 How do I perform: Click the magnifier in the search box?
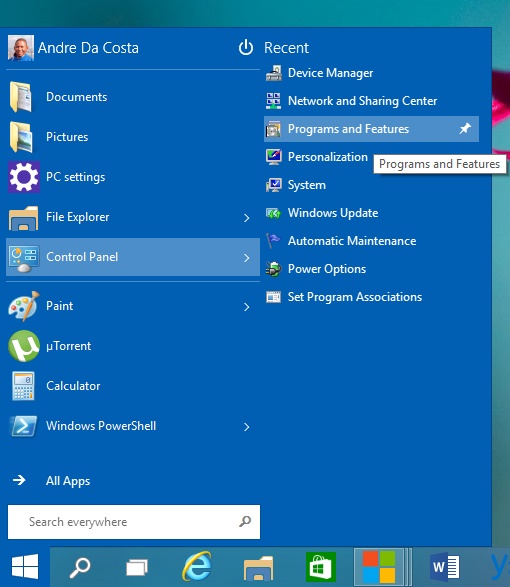pyautogui.click(x=245, y=521)
